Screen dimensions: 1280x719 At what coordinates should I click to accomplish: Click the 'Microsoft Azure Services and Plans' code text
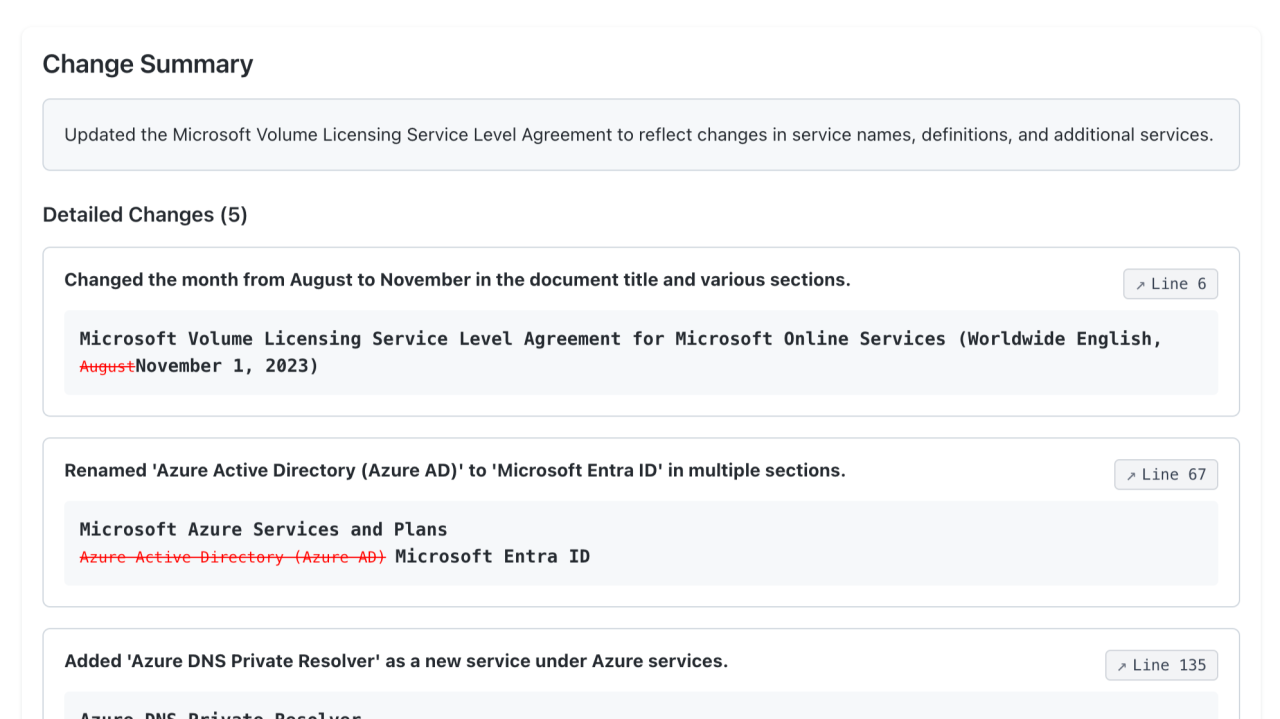[264, 529]
